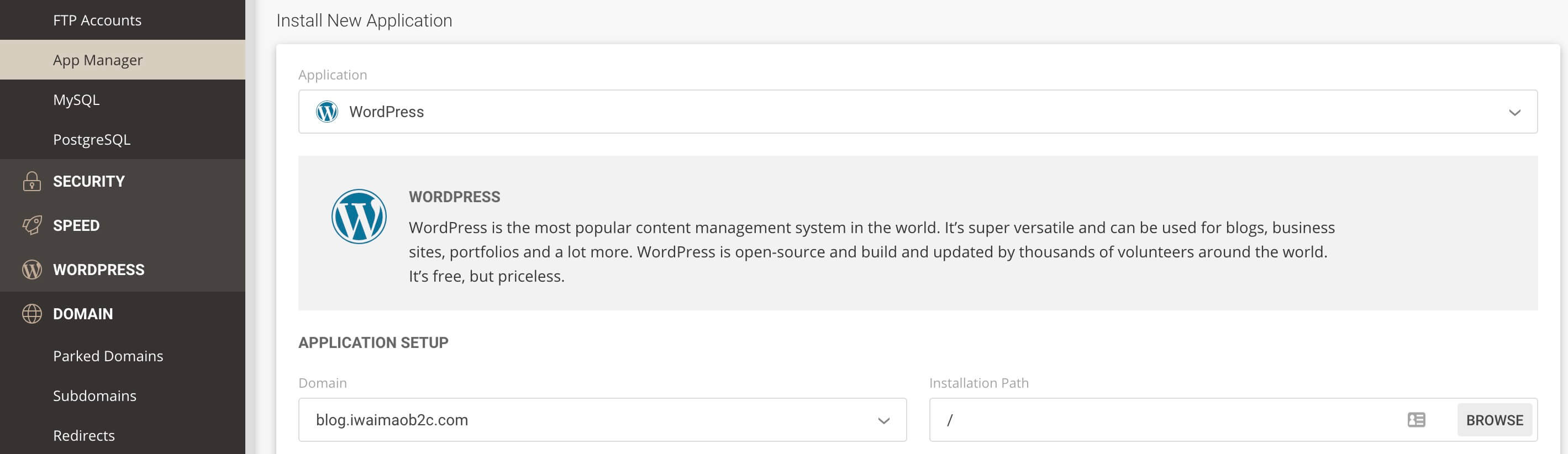Expand the SECURITY section label

pos(89,181)
